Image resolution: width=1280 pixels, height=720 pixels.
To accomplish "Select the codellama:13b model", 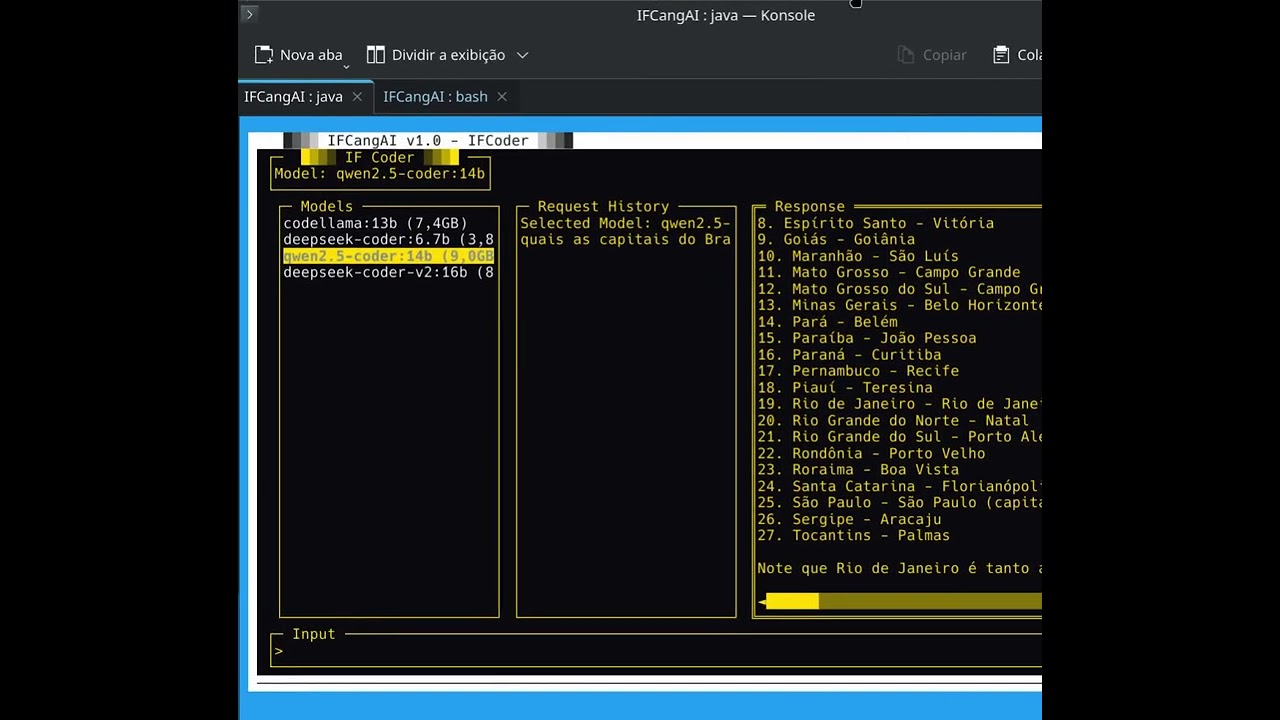I will (389, 223).
